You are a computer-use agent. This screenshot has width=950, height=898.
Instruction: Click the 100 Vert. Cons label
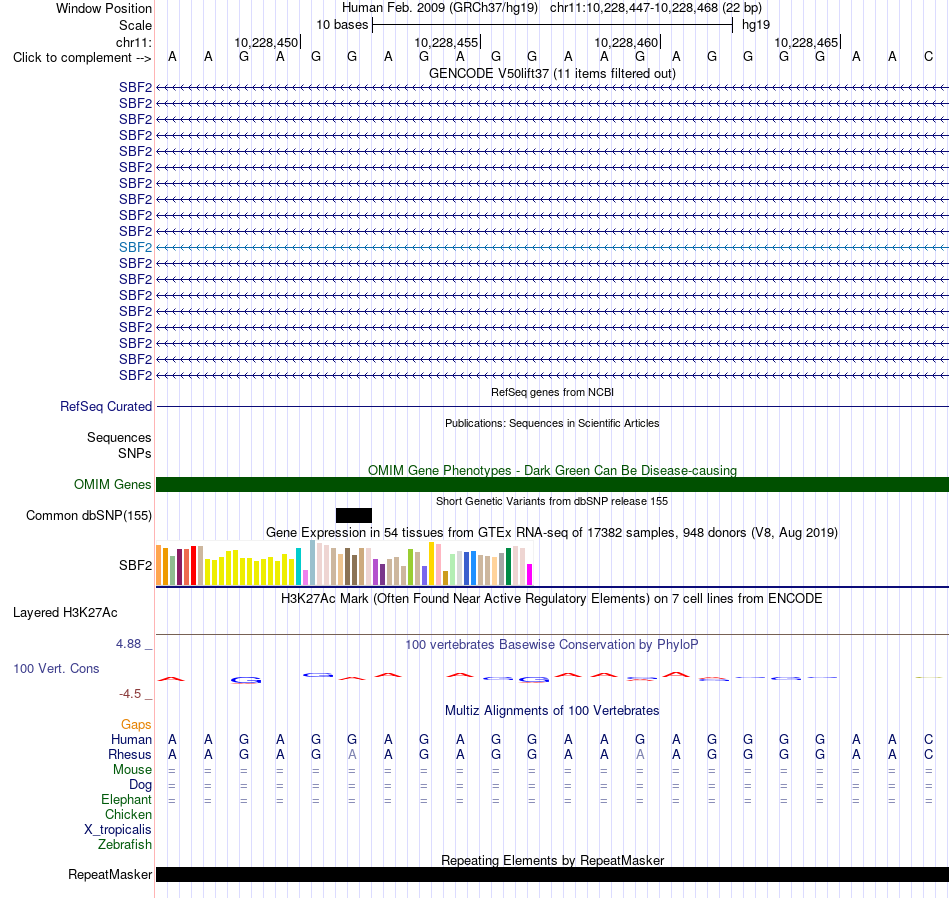click(x=56, y=668)
